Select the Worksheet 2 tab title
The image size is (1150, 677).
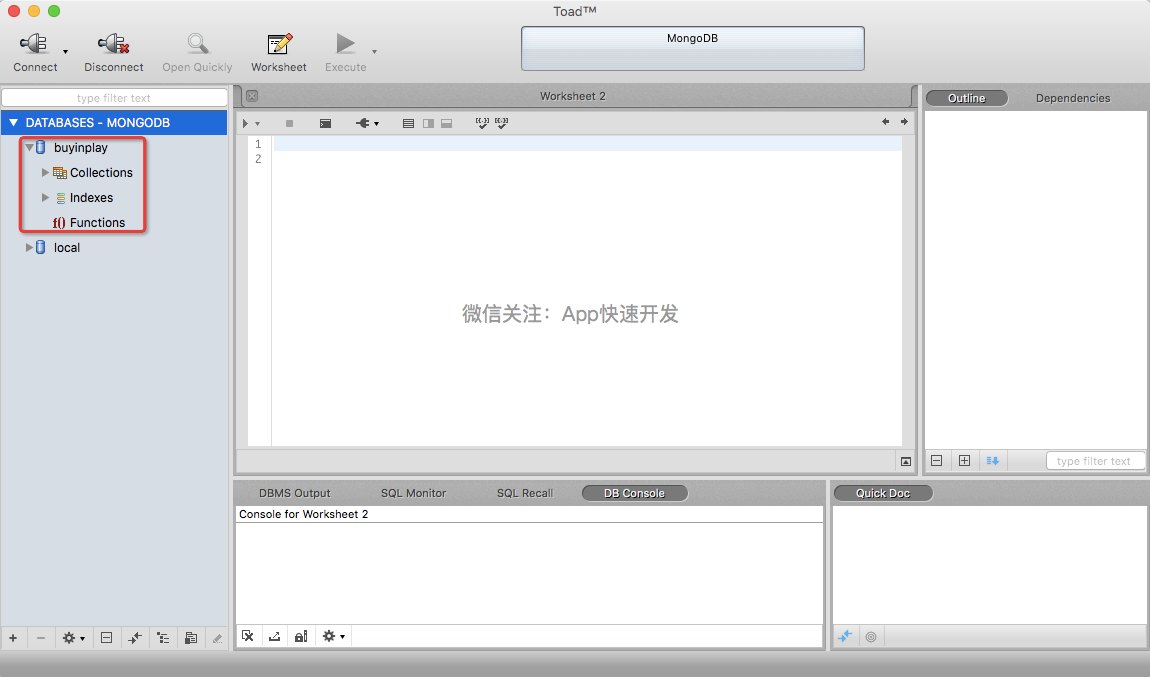(573, 96)
